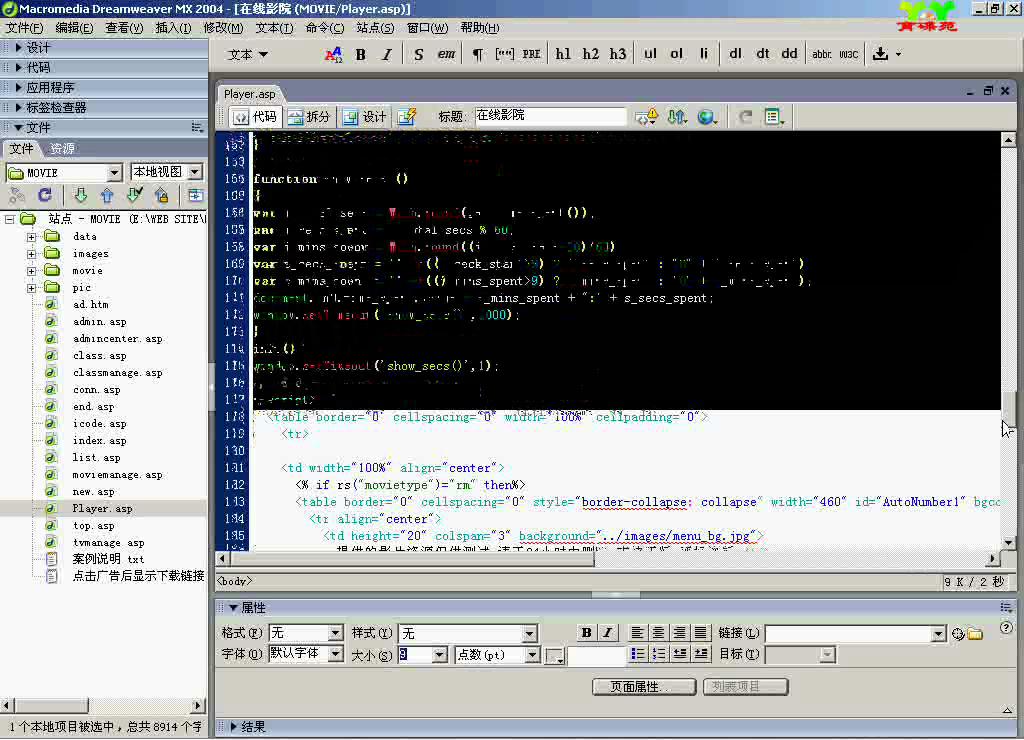
Task: Insert abbreviation abbr icon
Action: pyautogui.click(x=822, y=54)
